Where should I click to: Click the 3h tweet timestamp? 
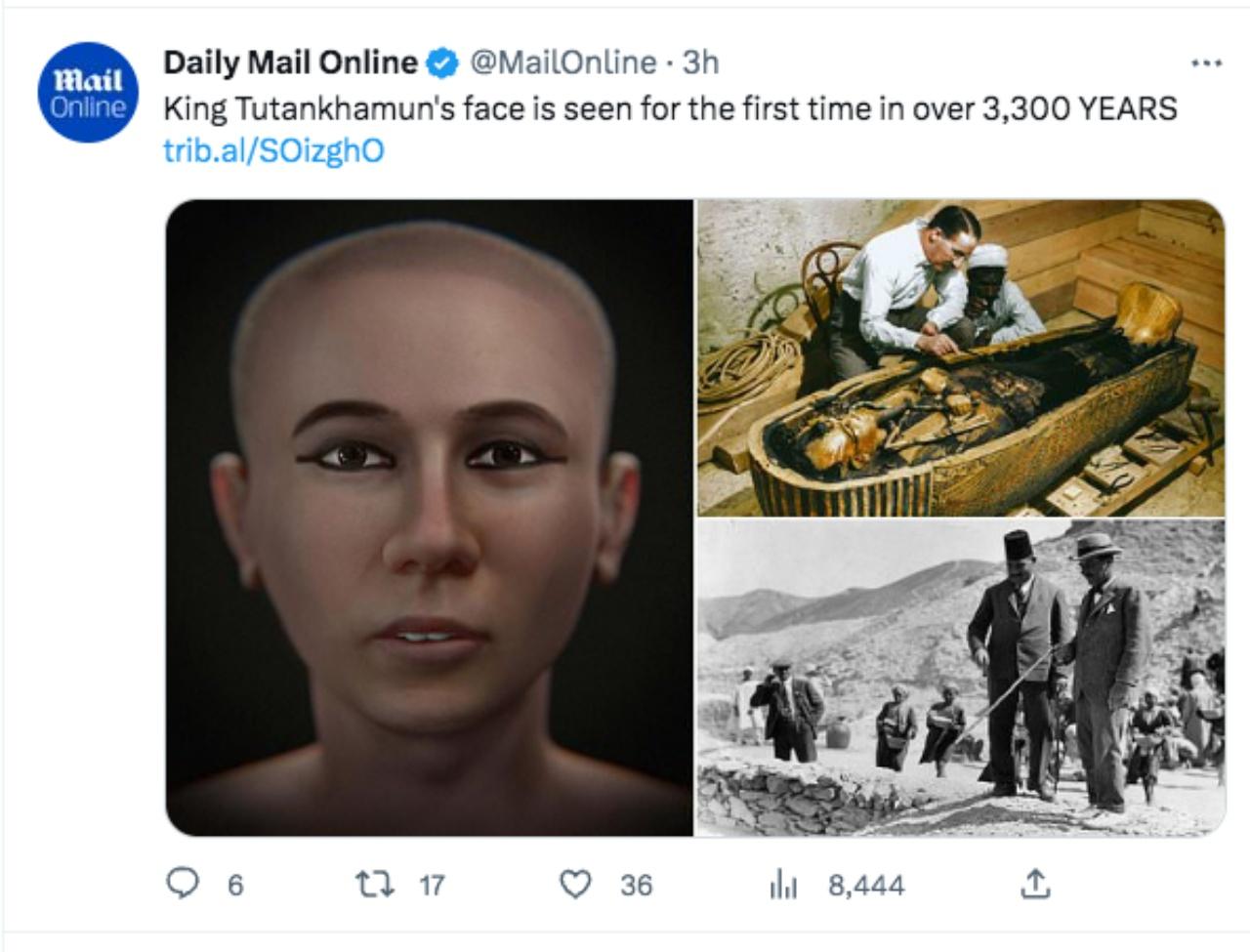point(700,62)
